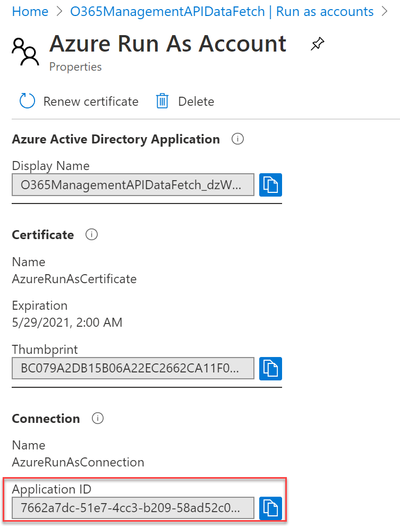Click the Certificate section heading
Screen dimensions: 400x526
[43, 234]
